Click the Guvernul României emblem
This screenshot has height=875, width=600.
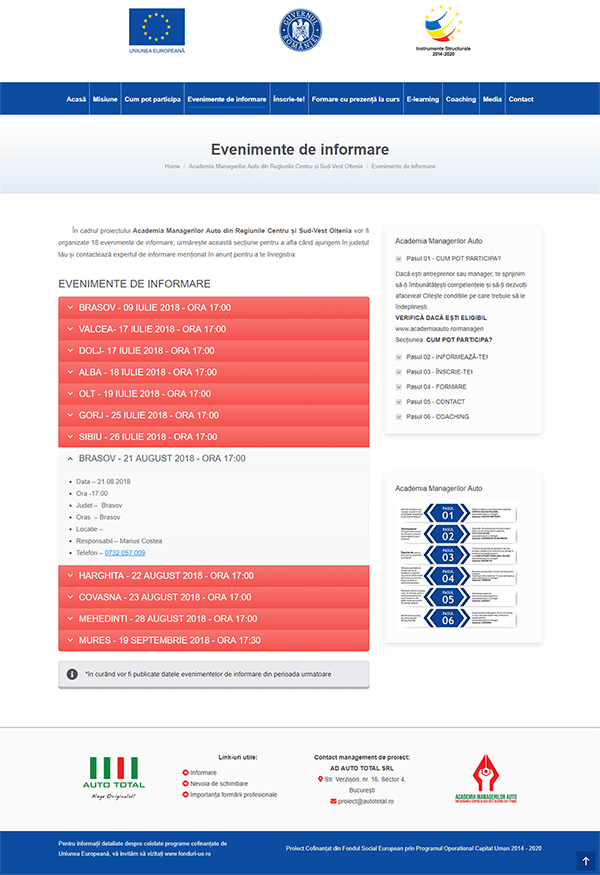300,30
